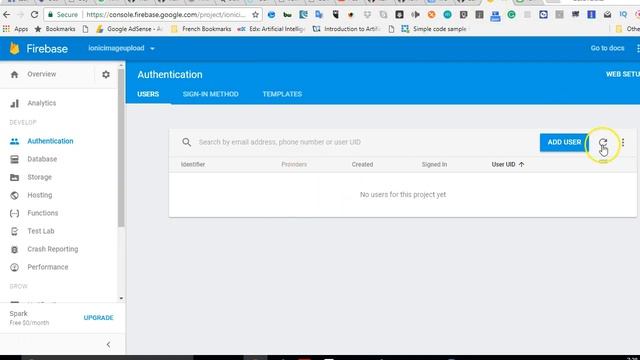Click the Hosting globe icon
Image resolution: width=640 pixels, height=360 pixels.
[15, 195]
